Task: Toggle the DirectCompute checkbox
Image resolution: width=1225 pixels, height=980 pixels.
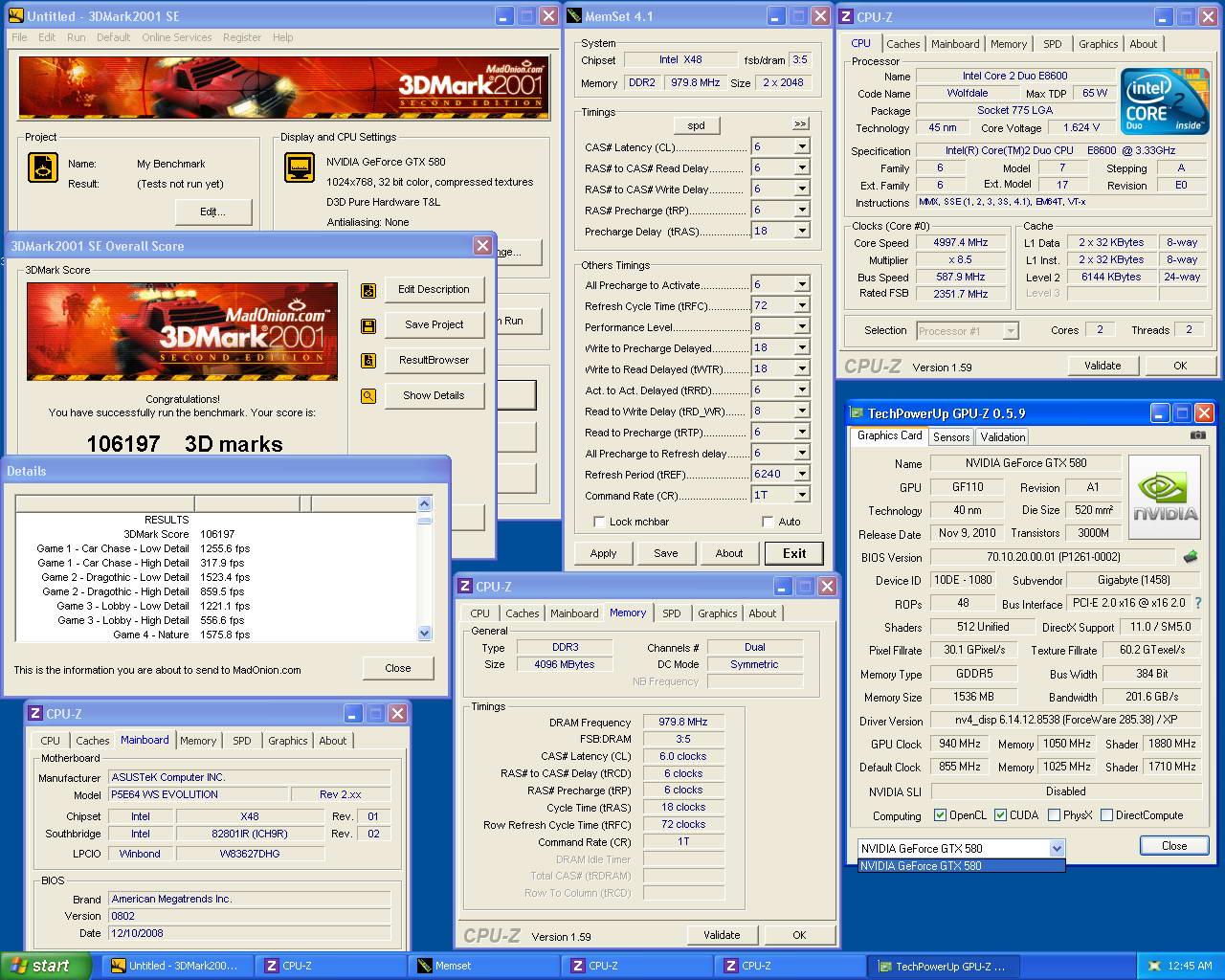Action: [1106, 815]
